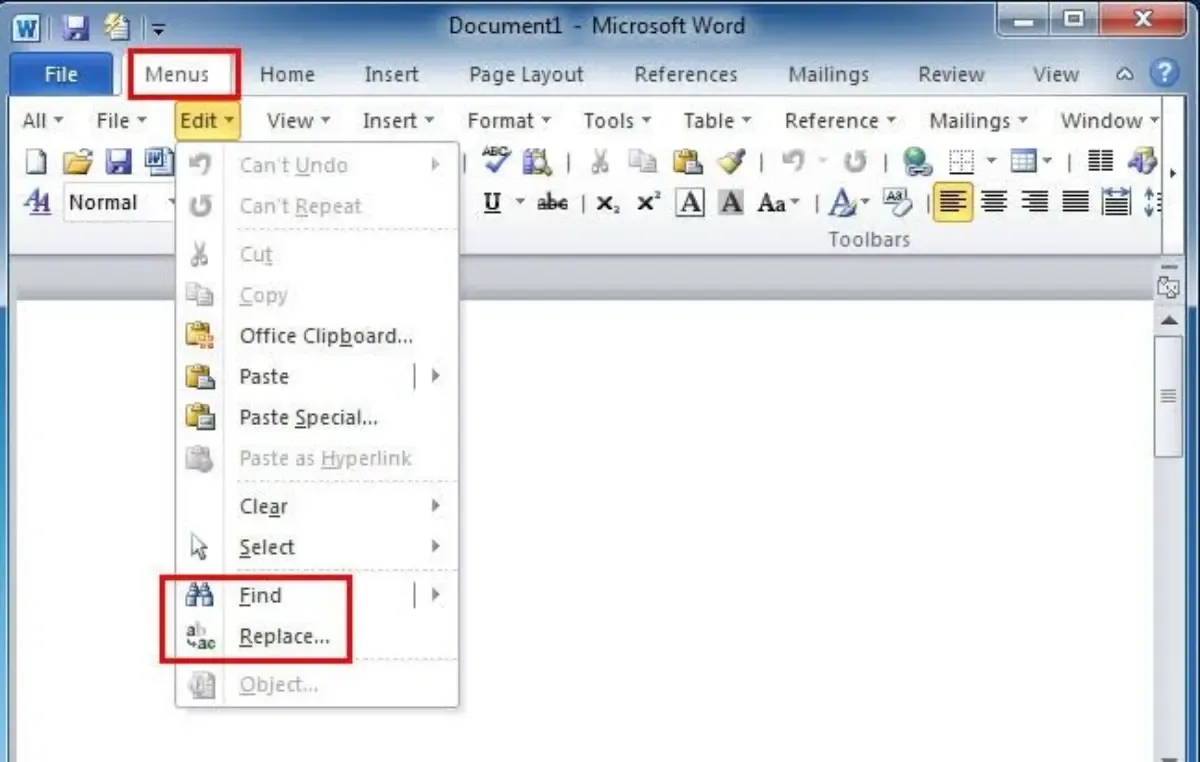1200x762 pixels.
Task: Toggle Distributed alignment
Action: (1116, 203)
